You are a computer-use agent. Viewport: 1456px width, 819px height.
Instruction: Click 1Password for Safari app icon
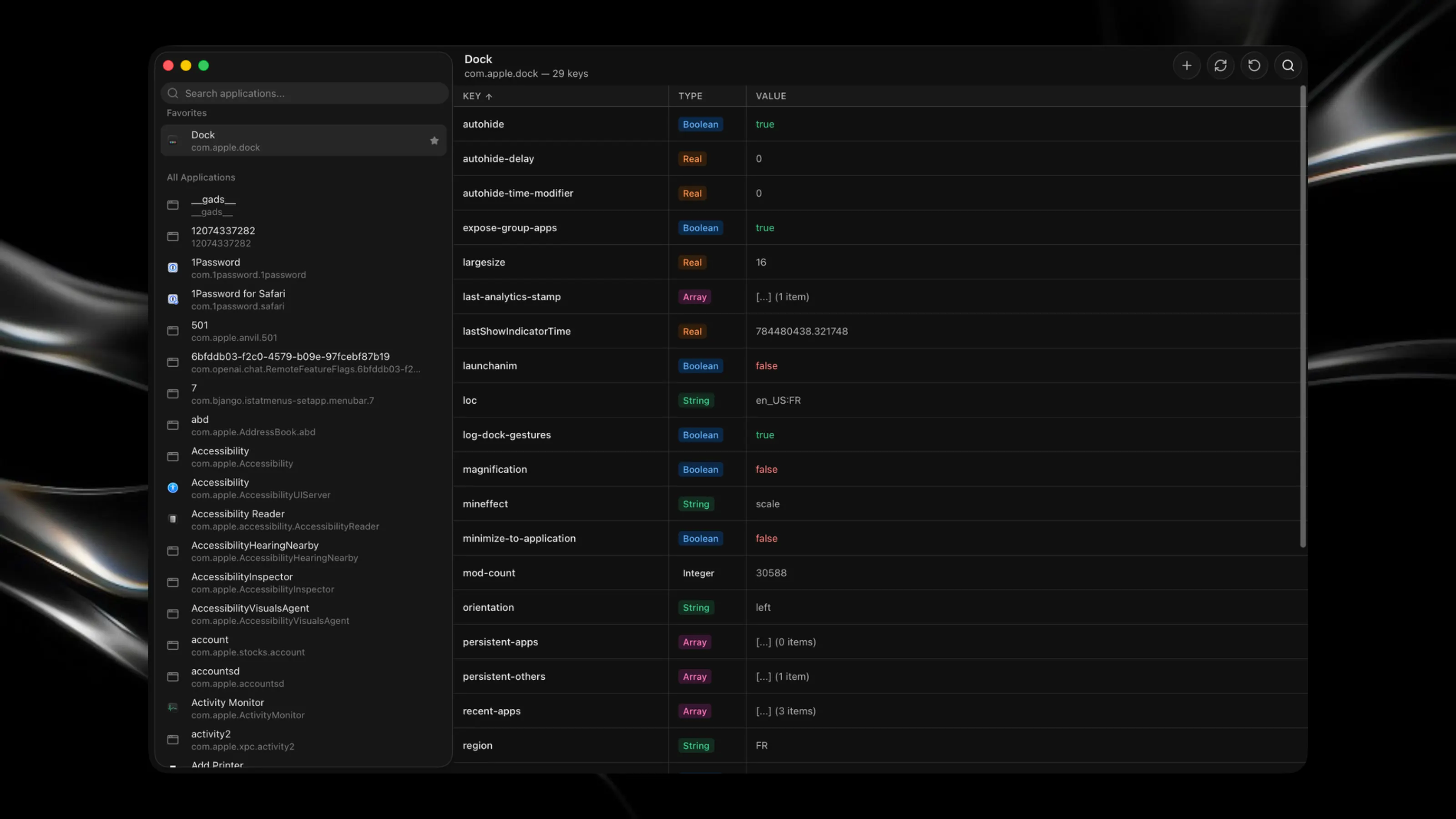coord(173,299)
